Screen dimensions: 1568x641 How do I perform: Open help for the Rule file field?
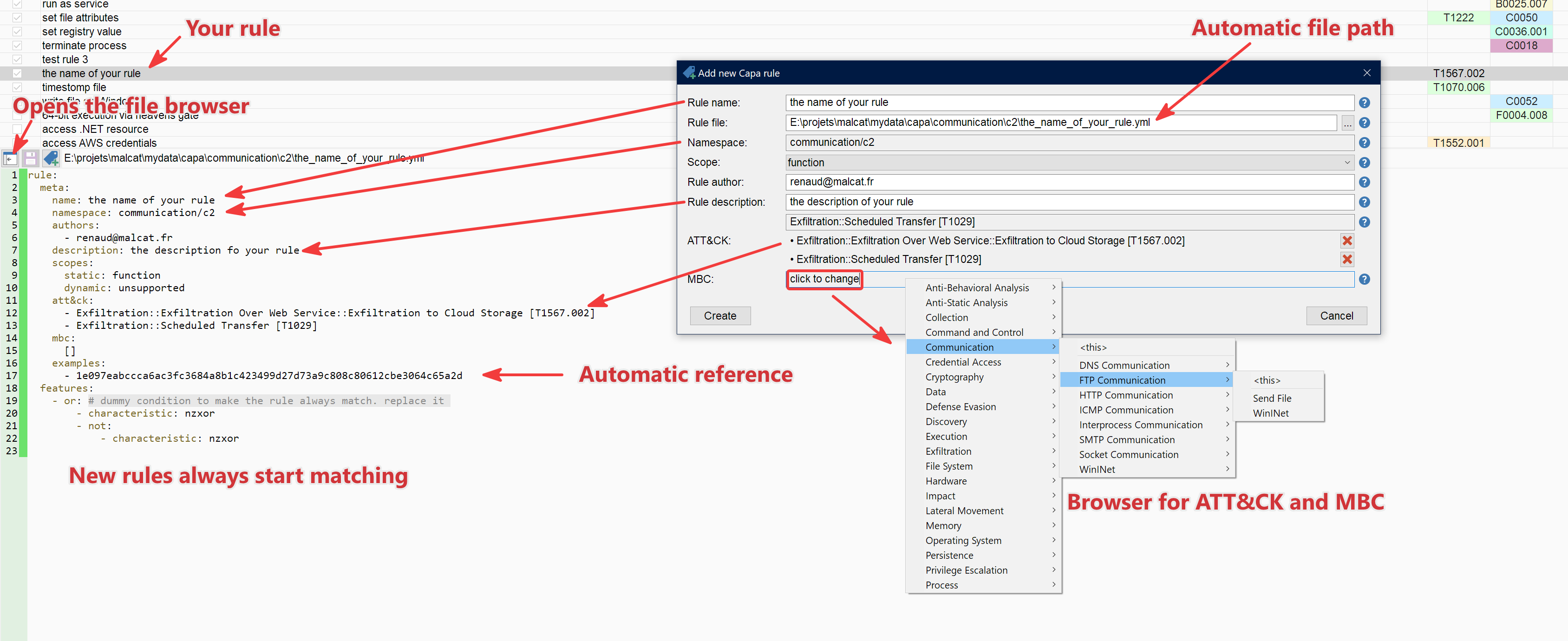tap(1364, 123)
